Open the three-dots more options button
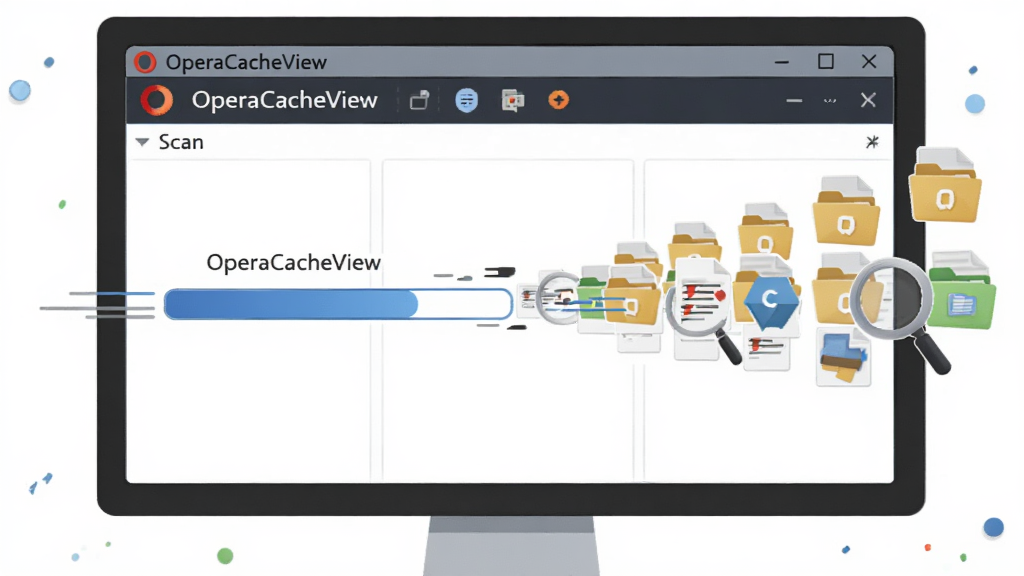The height and width of the screenshot is (576, 1024). coord(830,101)
